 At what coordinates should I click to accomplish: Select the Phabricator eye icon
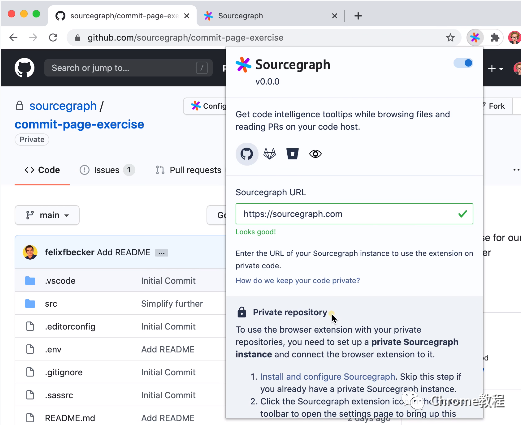[315, 154]
